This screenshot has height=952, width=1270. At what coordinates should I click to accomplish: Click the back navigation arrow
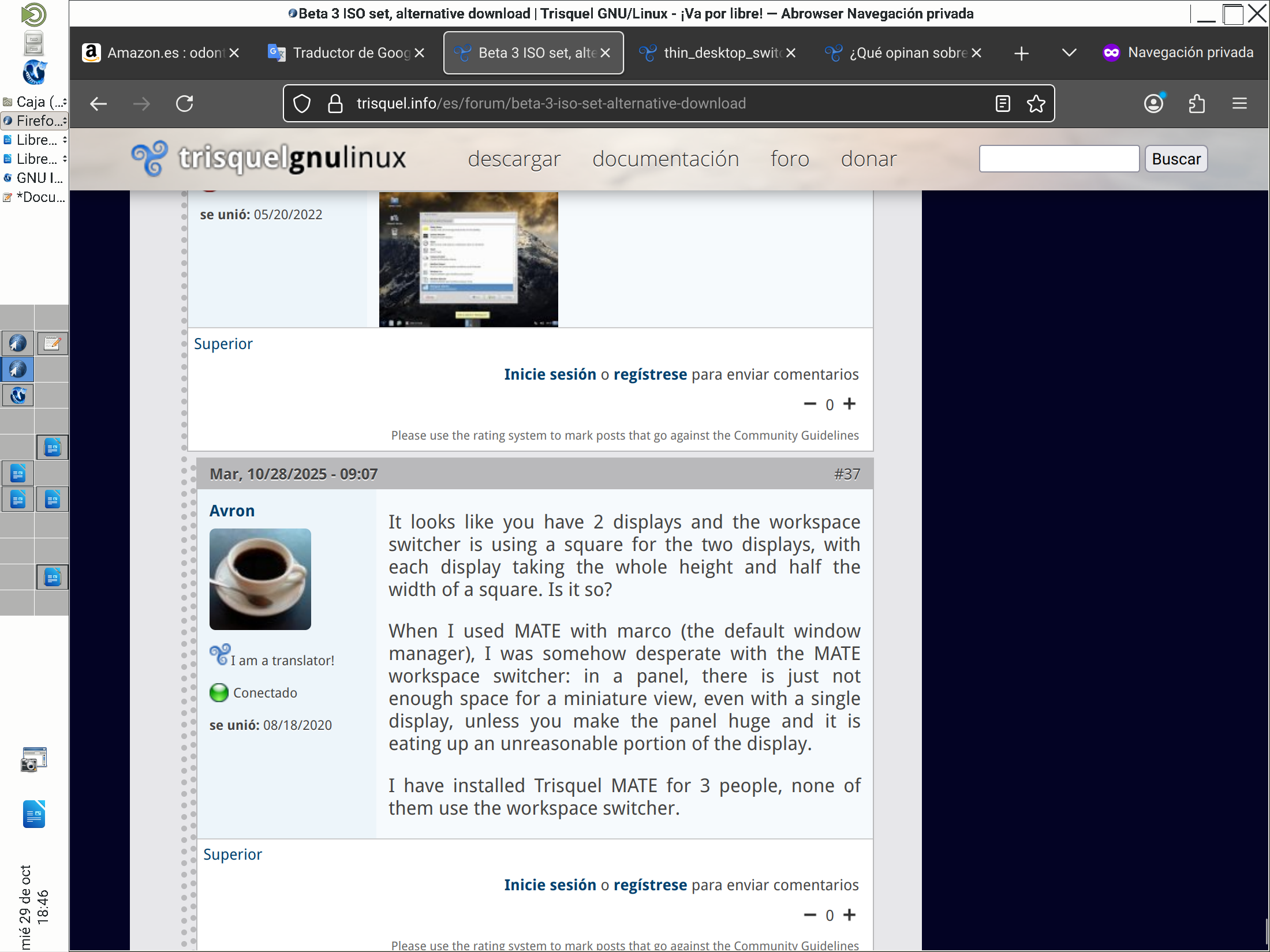[99, 104]
